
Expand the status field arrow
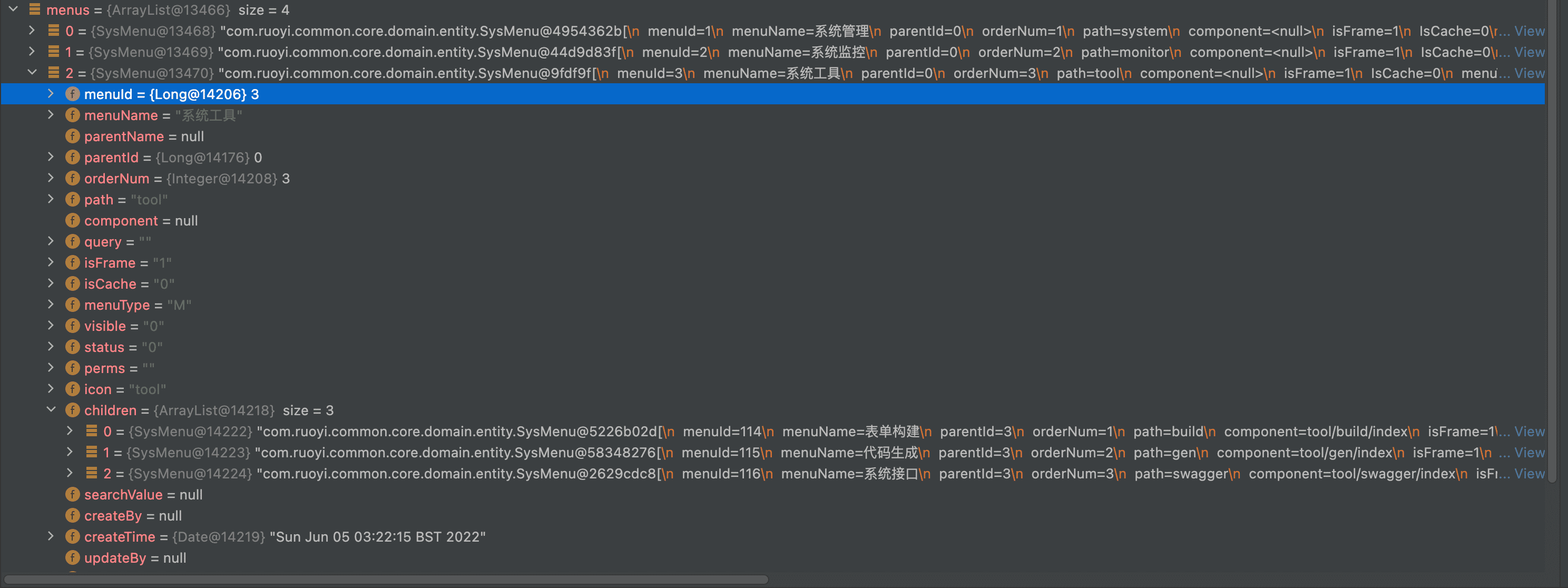coord(51,346)
